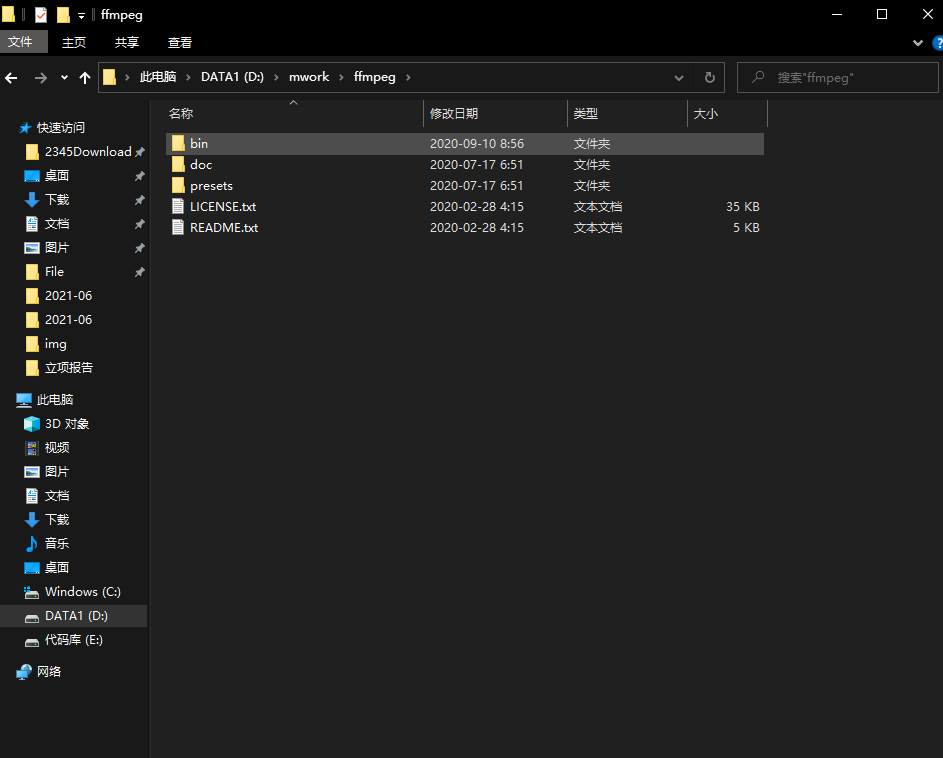Click the 文档 icon under quick access
The height and width of the screenshot is (758, 943).
[x=32, y=224]
